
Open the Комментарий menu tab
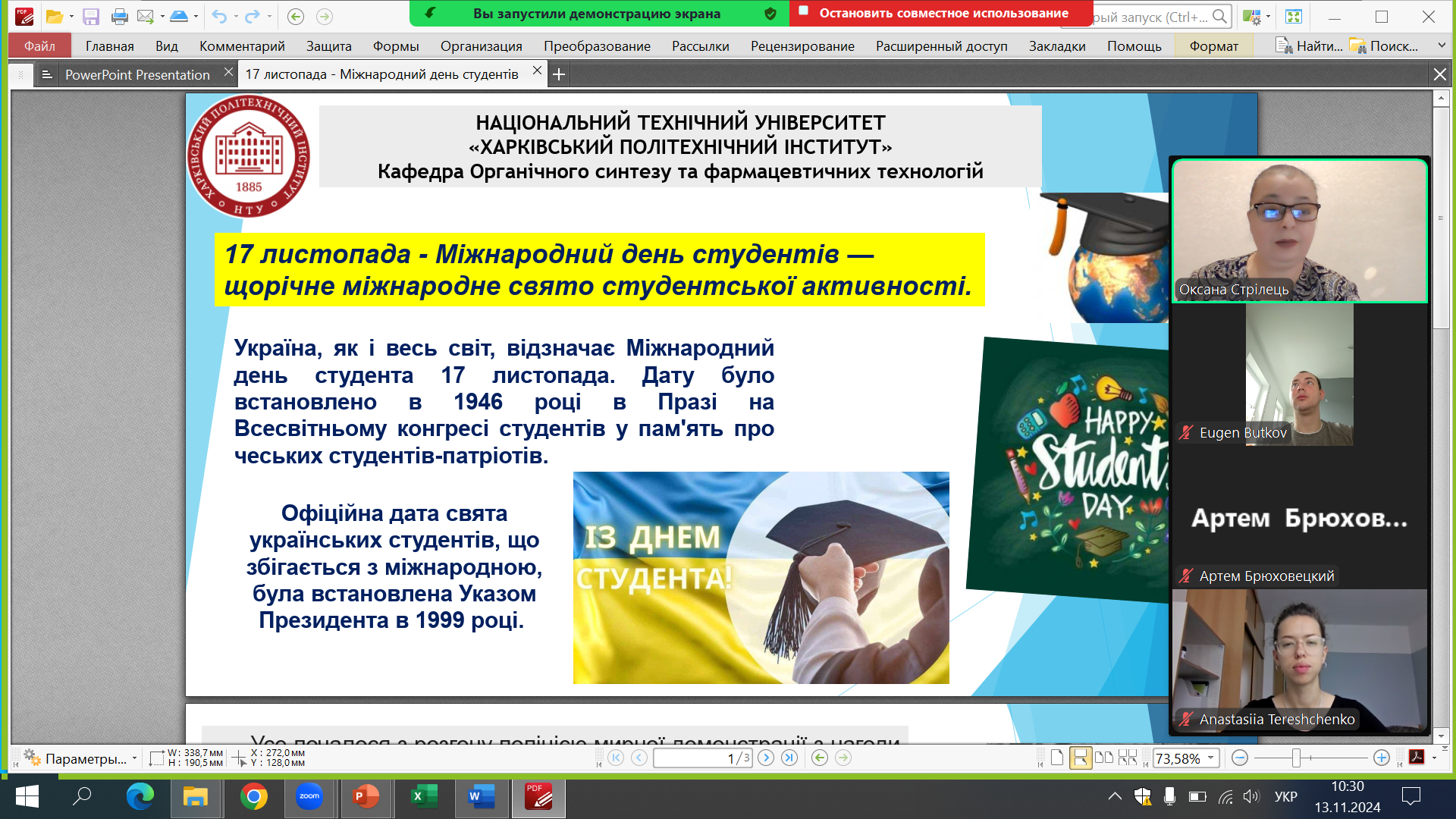click(242, 46)
